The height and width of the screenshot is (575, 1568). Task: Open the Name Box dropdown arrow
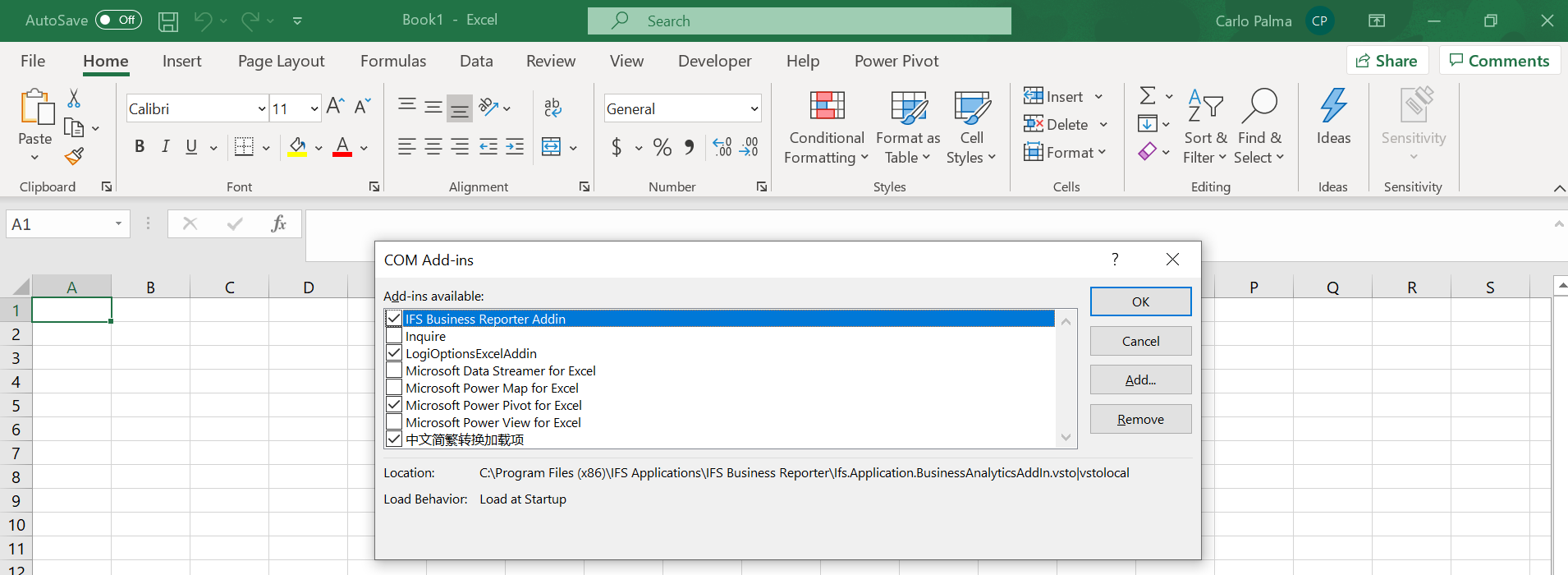(x=118, y=224)
